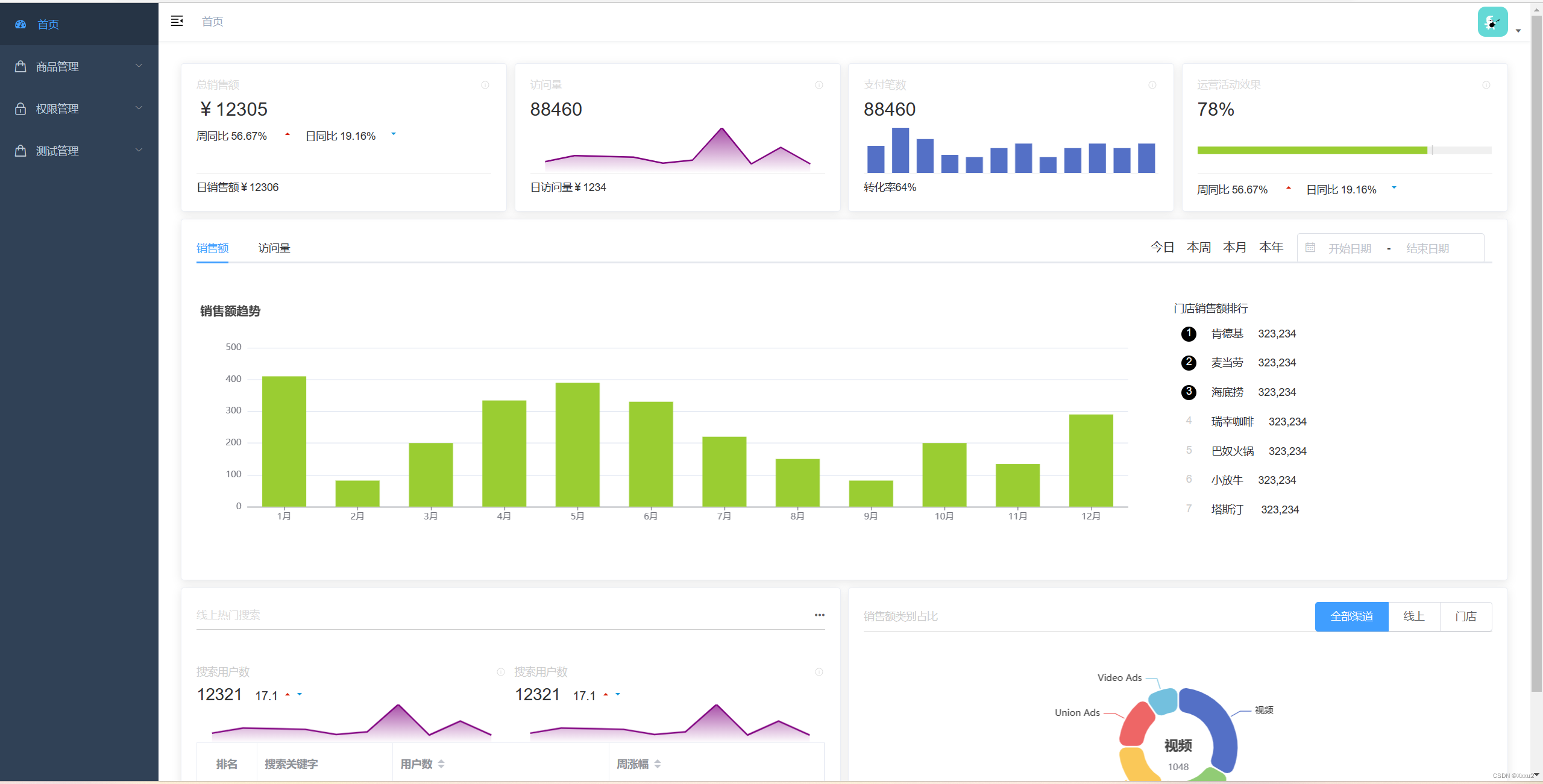The height and width of the screenshot is (784, 1543).
Task: Switch channel filter to 线上
Action: (1413, 616)
